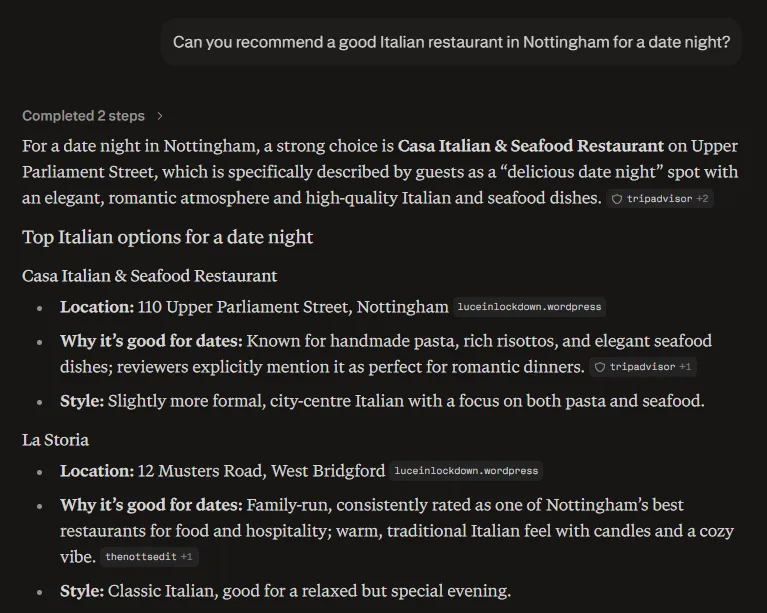Click the shield icon in tripadvisor +2 chip

tap(617, 199)
